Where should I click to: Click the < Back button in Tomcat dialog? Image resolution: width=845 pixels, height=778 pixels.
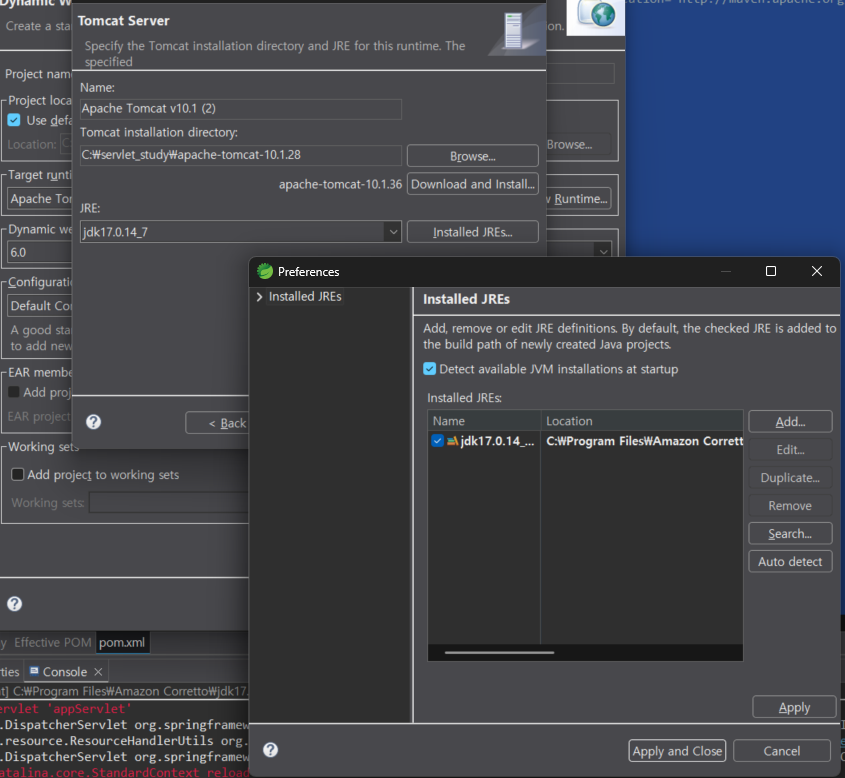pos(218,423)
